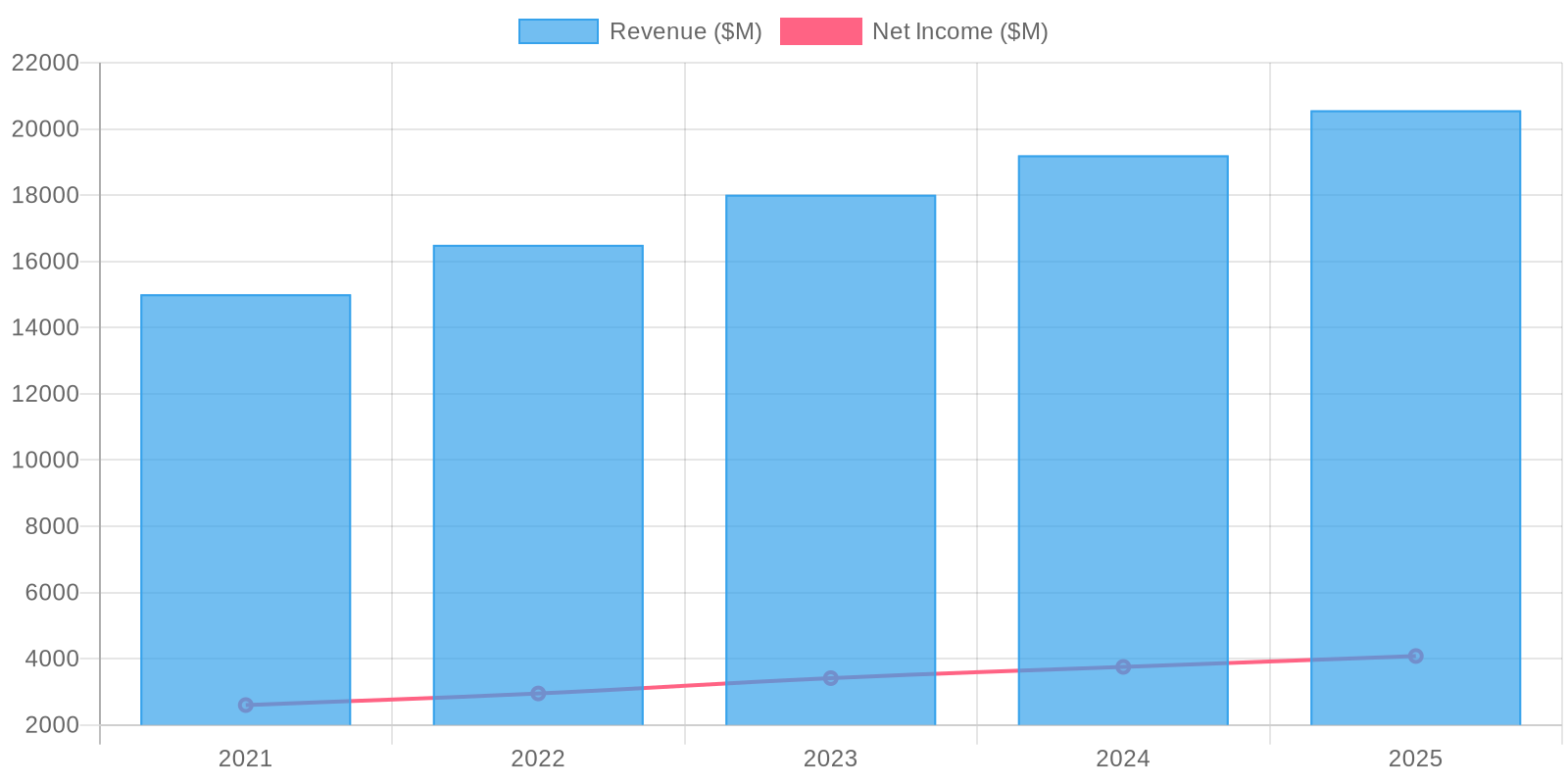The height and width of the screenshot is (784, 1568).
Task: Click the 2022 Net Income data point
Action: pyautogui.click(x=538, y=694)
